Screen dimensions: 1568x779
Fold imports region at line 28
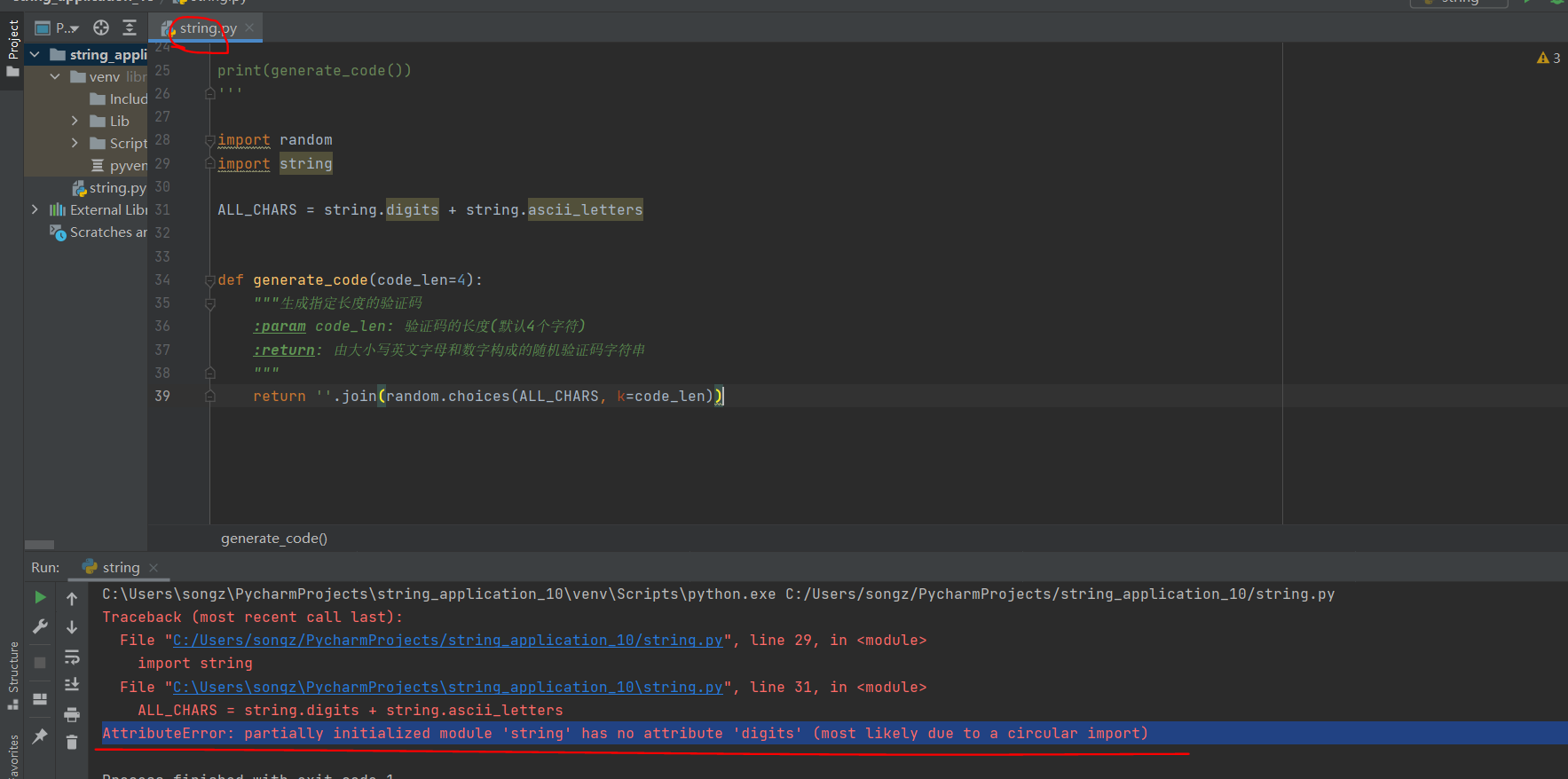[210, 140]
